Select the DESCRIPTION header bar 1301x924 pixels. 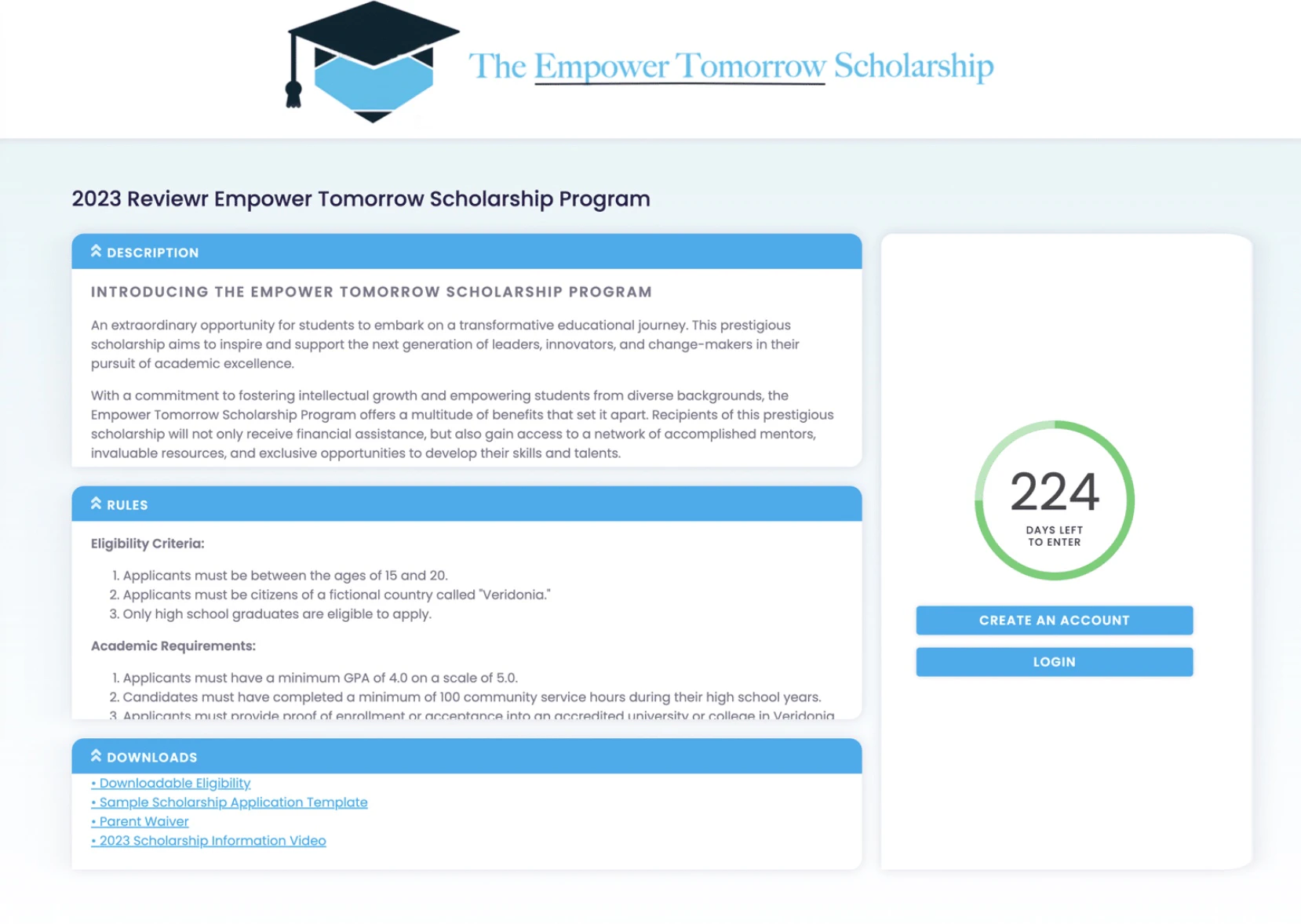(x=467, y=252)
